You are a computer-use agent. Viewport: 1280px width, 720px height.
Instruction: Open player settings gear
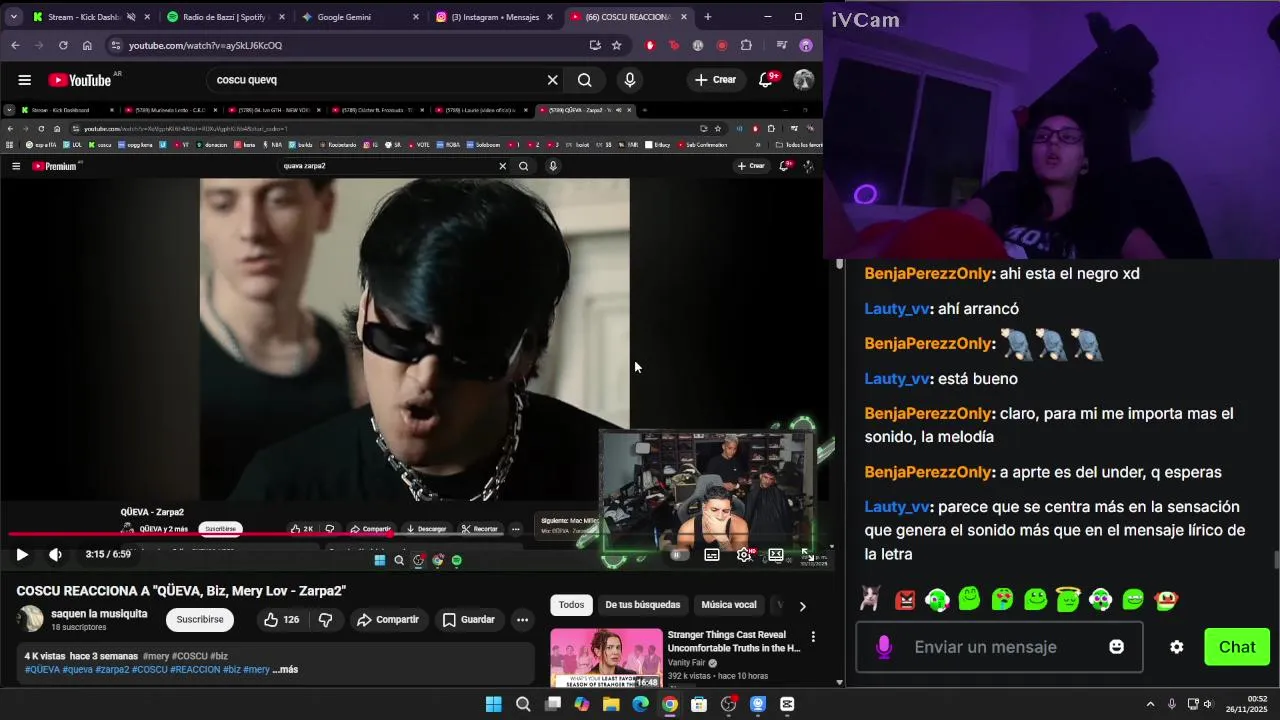744,554
